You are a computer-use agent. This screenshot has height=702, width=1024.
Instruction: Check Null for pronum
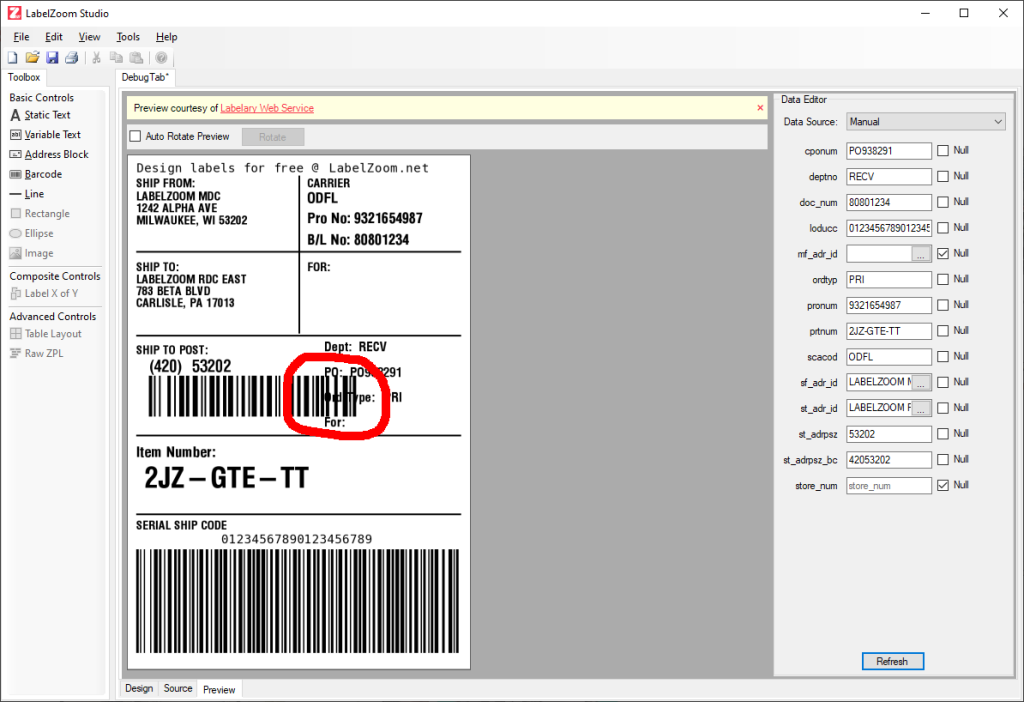[x=943, y=305]
